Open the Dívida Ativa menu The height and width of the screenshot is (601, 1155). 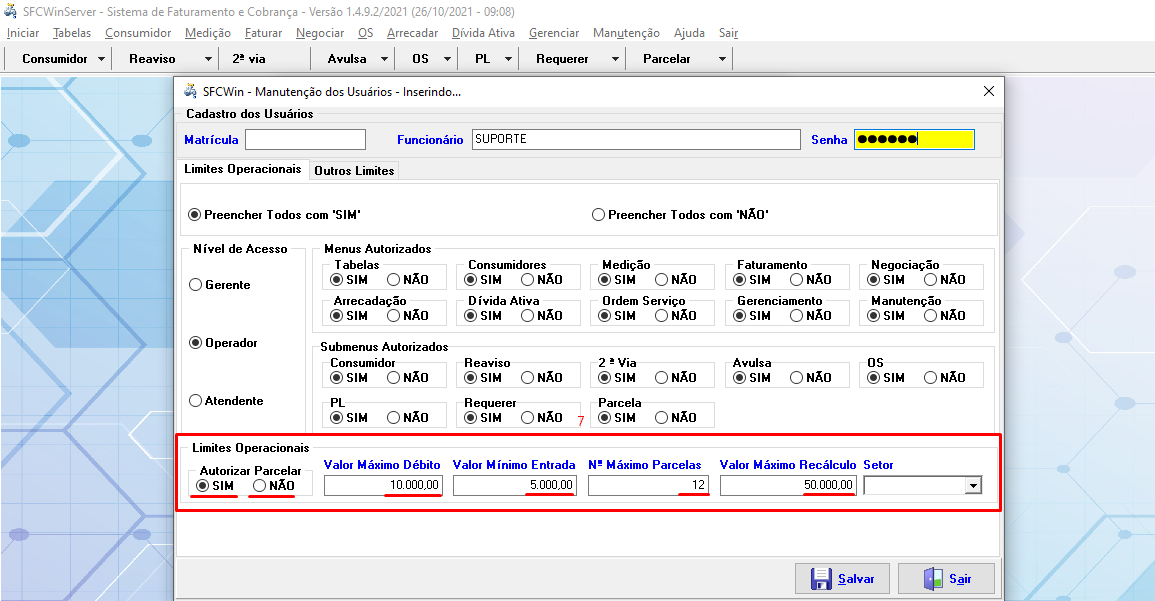(x=483, y=33)
